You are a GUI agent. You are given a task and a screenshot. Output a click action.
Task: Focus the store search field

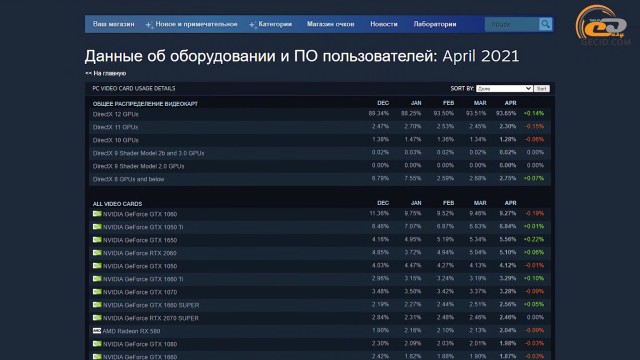[512, 24]
